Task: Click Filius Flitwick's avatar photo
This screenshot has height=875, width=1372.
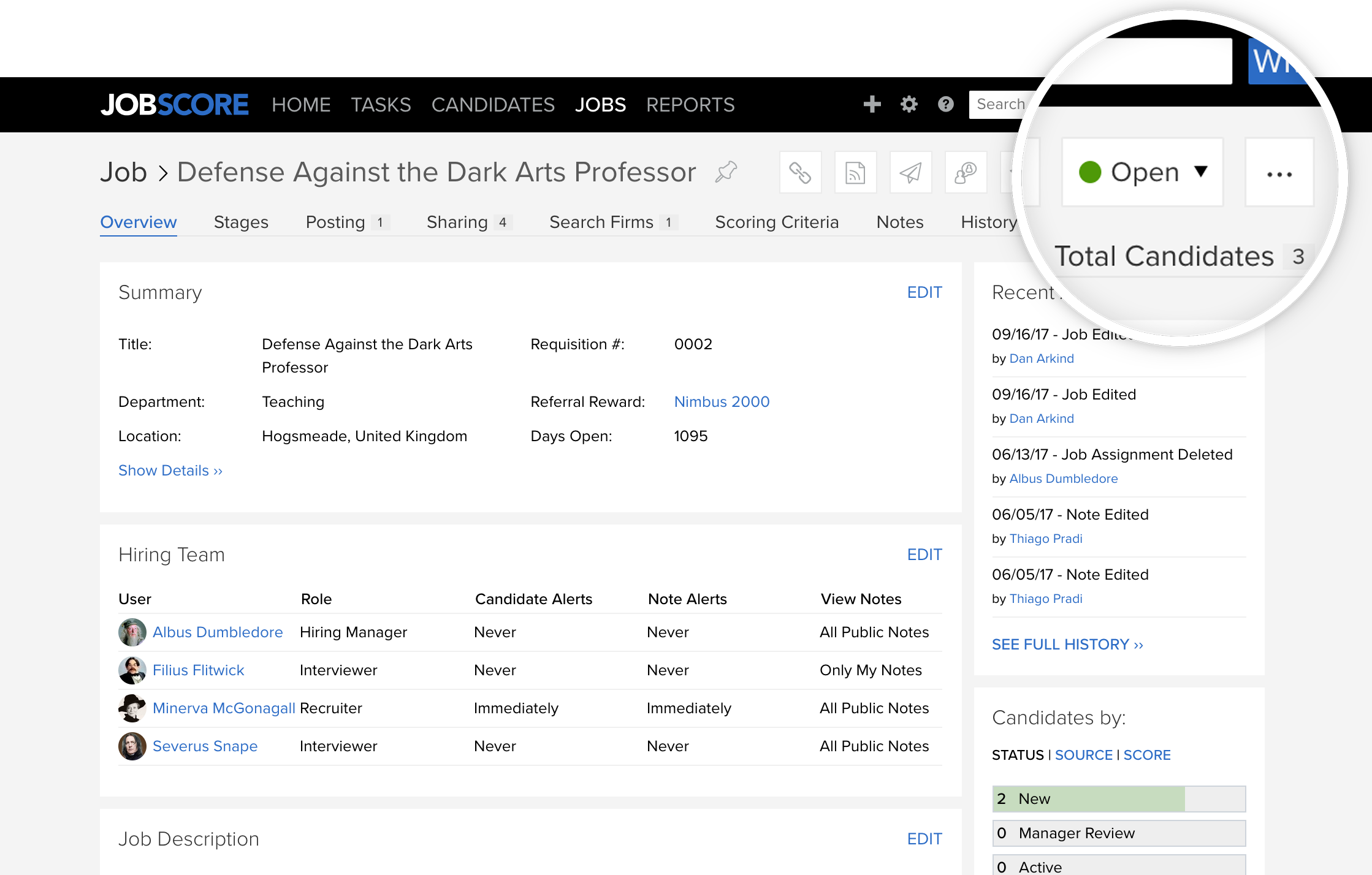Action: click(x=132, y=670)
